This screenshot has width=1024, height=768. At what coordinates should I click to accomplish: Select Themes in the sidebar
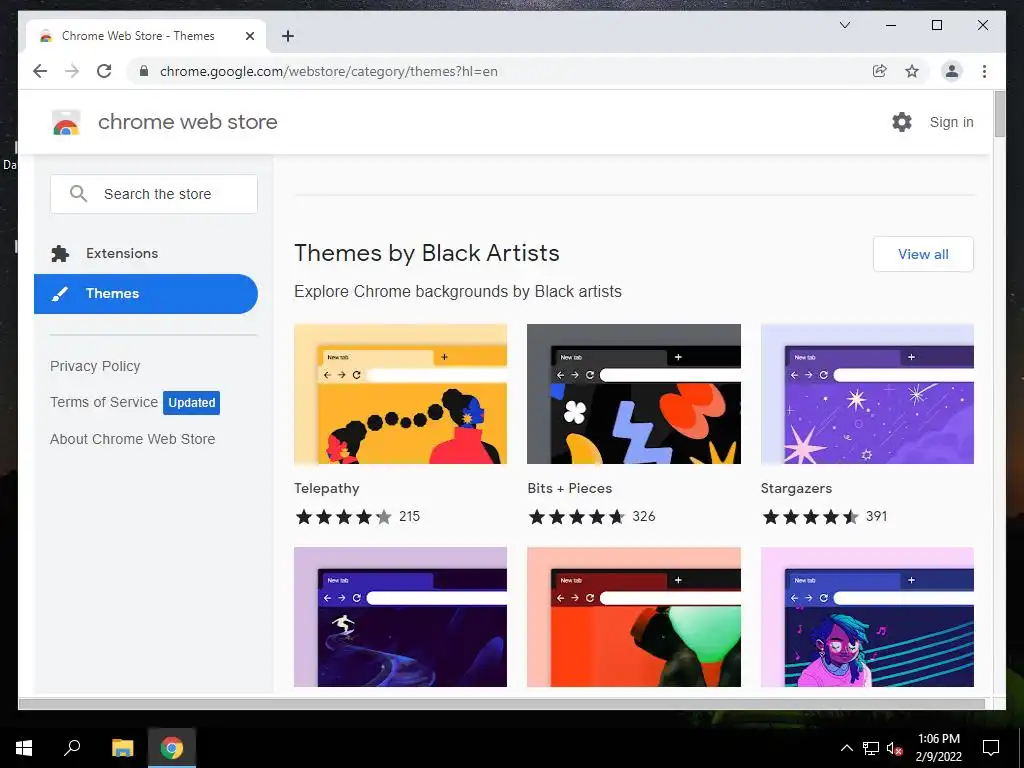point(146,294)
